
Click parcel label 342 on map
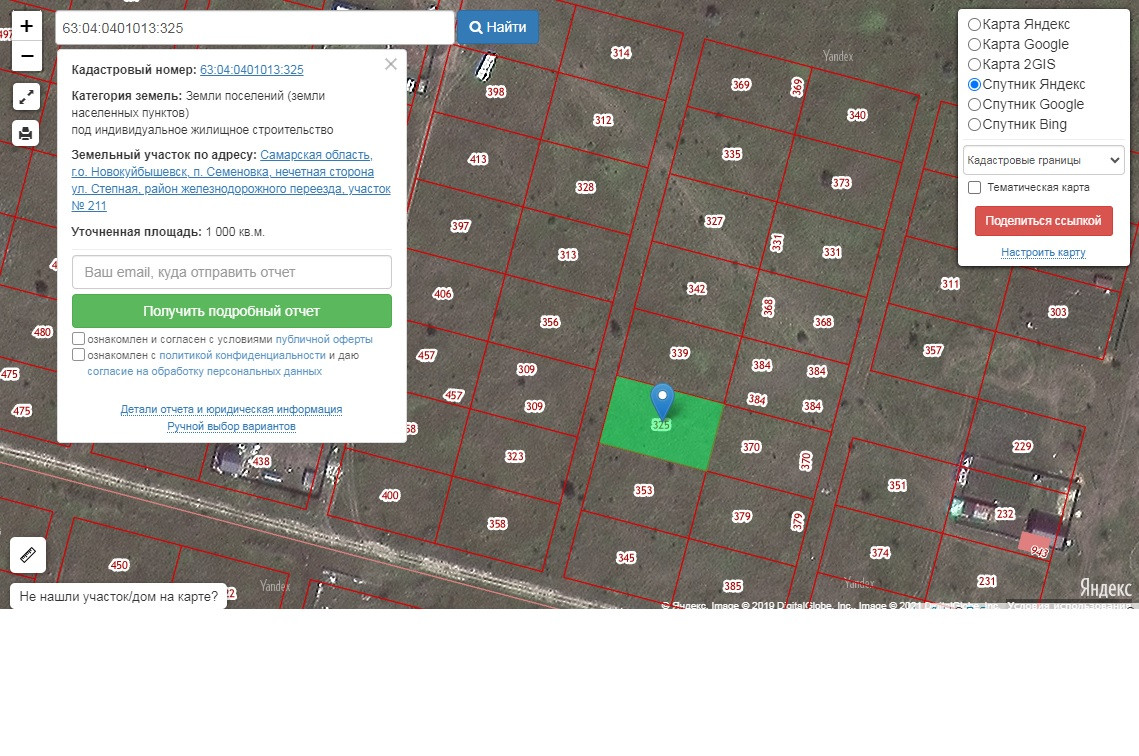(697, 288)
